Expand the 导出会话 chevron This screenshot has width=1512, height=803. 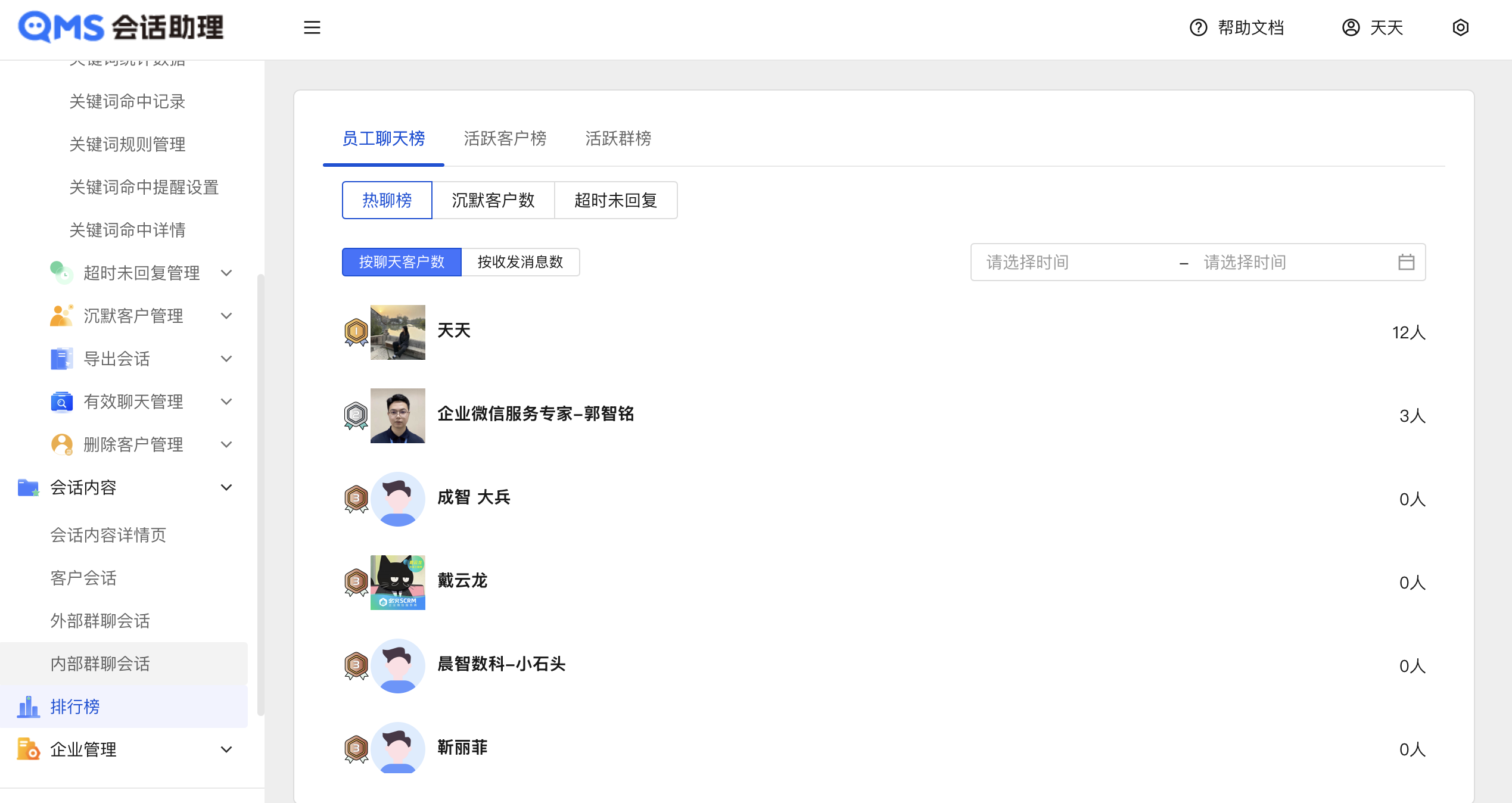(226, 359)
